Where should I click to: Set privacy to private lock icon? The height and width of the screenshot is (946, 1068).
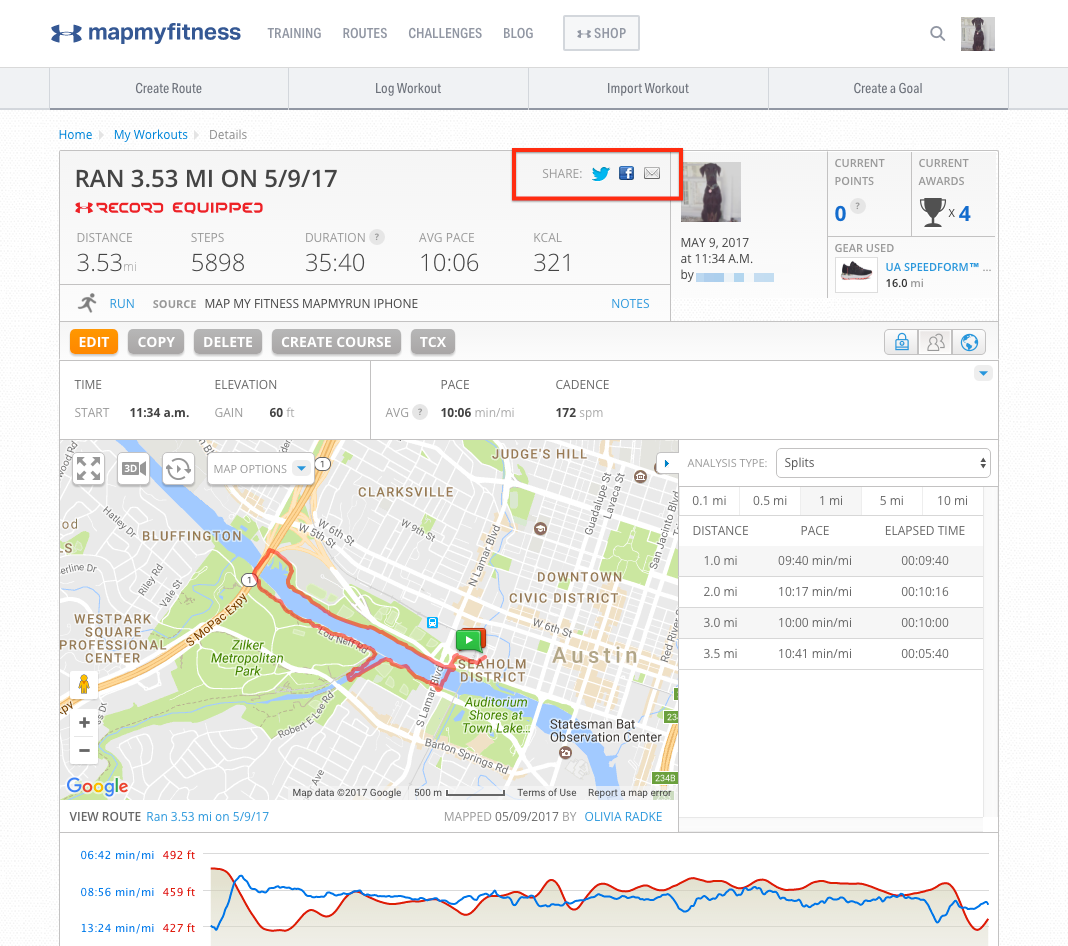click(901, 342)
